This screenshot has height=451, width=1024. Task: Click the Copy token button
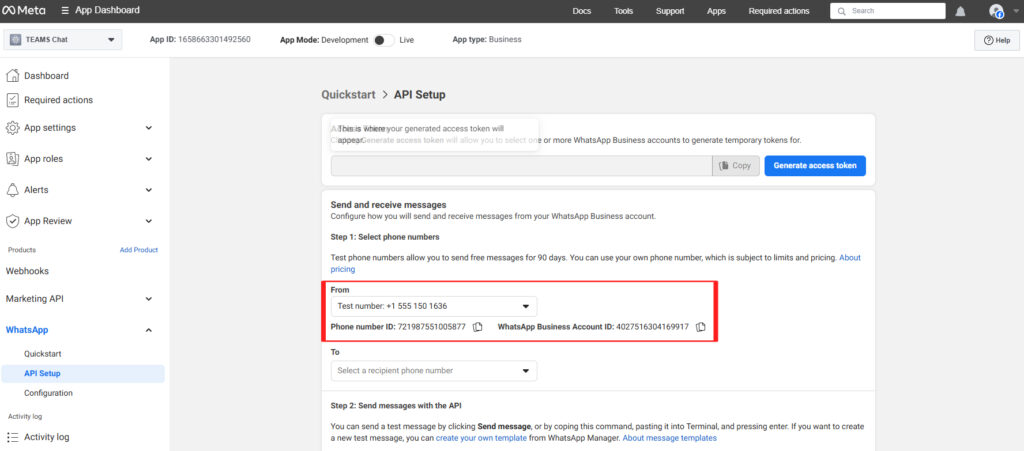(736, 166)
